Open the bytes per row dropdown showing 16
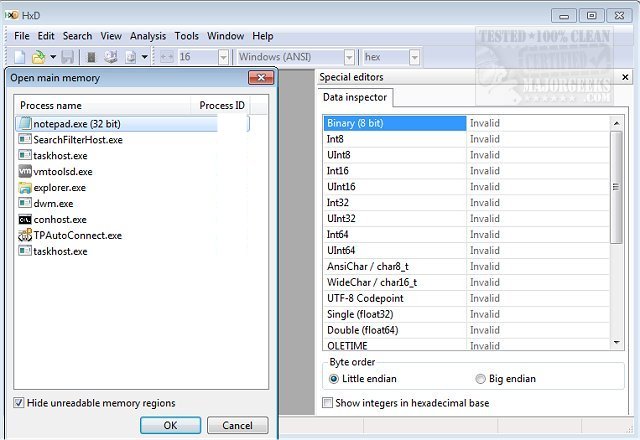 coord(223,57)
